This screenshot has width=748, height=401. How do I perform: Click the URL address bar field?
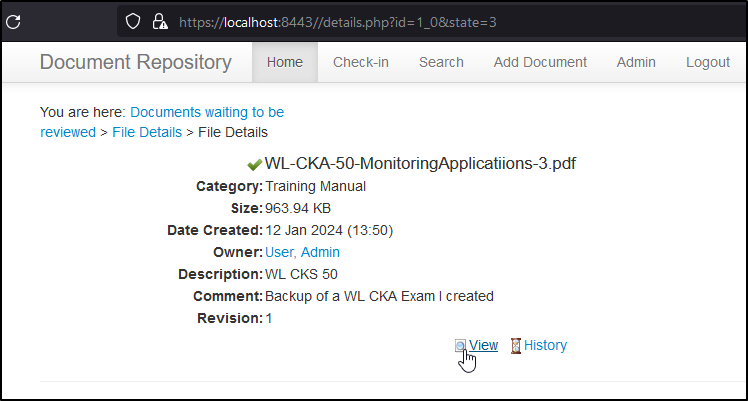tap(429, 22)
